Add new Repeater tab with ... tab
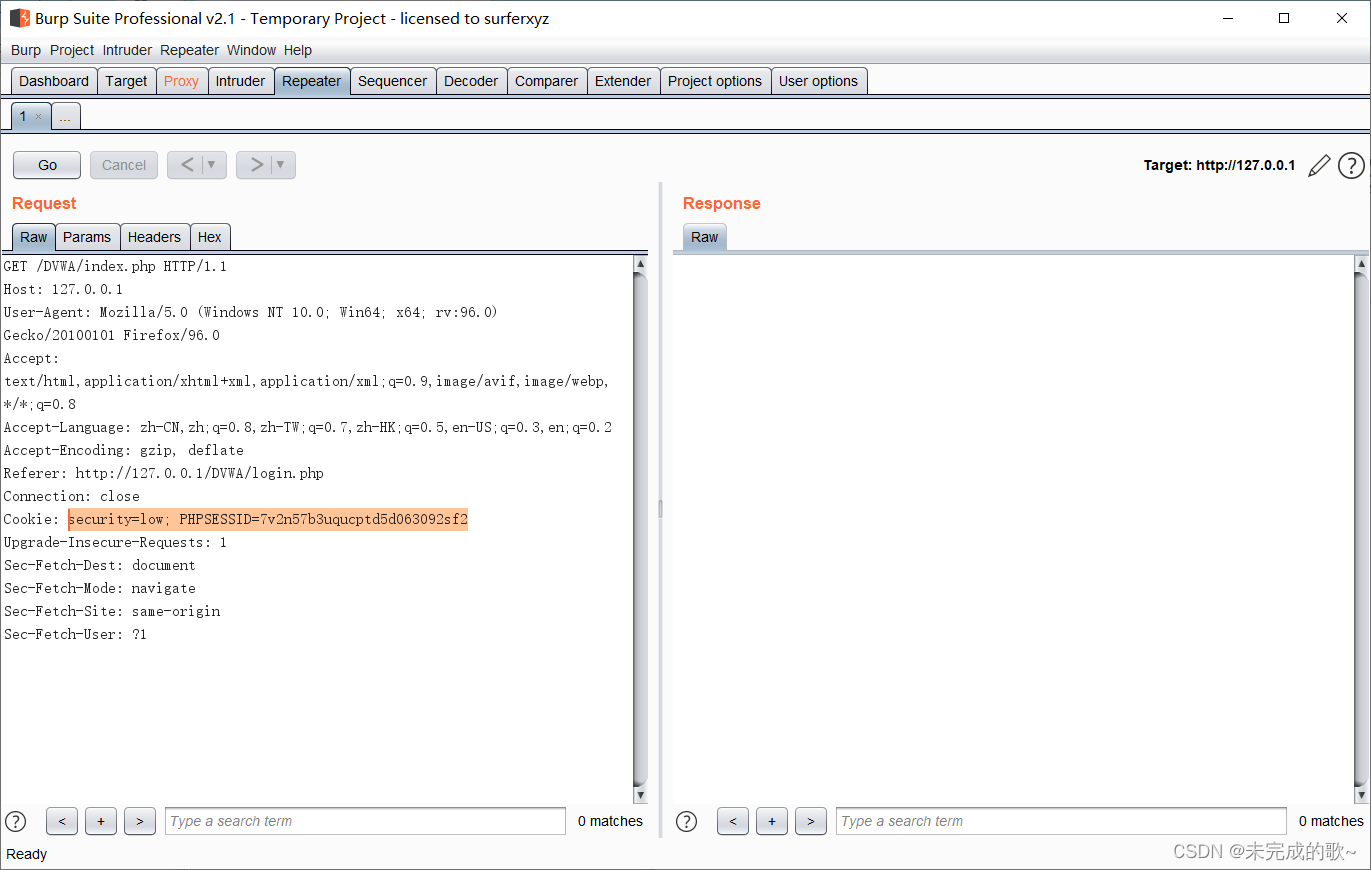 click(65, 117)
